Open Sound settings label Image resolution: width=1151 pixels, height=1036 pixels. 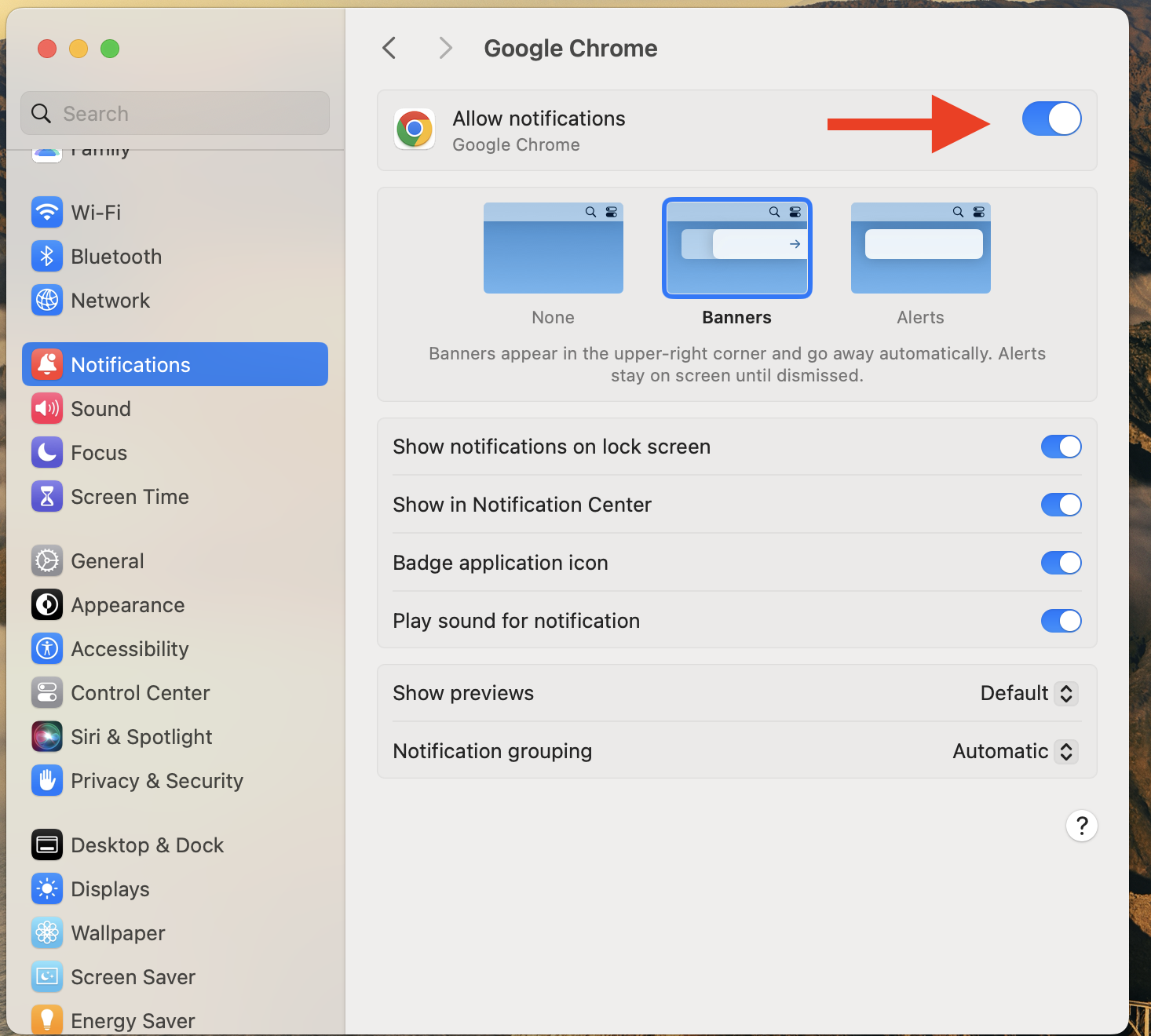pyautogui.click(x=100, y=409)
